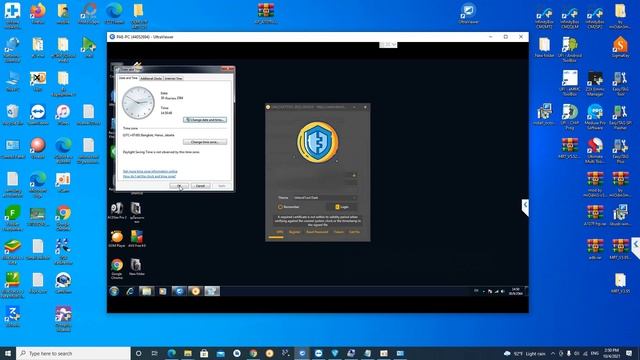Open the WinRAR archive icon at desktop top center

tap(266, 13)
